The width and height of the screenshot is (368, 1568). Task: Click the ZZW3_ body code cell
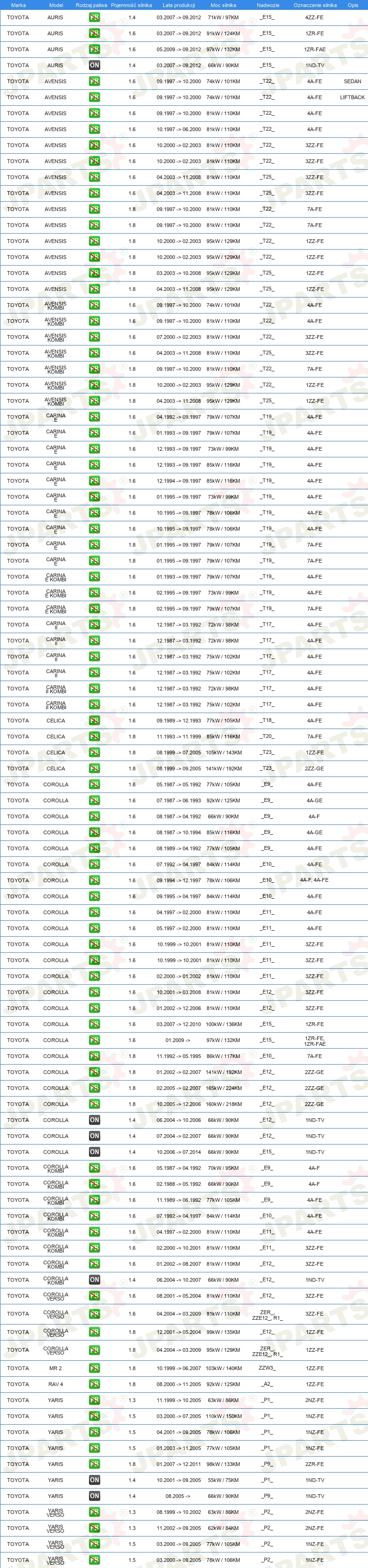coord(267,1368)
